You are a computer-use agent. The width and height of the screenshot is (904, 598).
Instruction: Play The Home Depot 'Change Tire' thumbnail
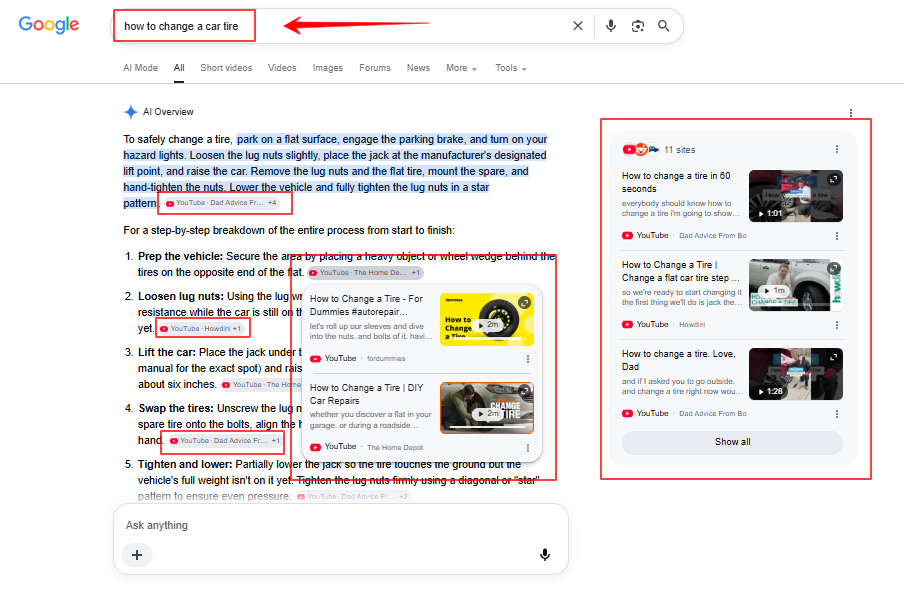point(487,408)
